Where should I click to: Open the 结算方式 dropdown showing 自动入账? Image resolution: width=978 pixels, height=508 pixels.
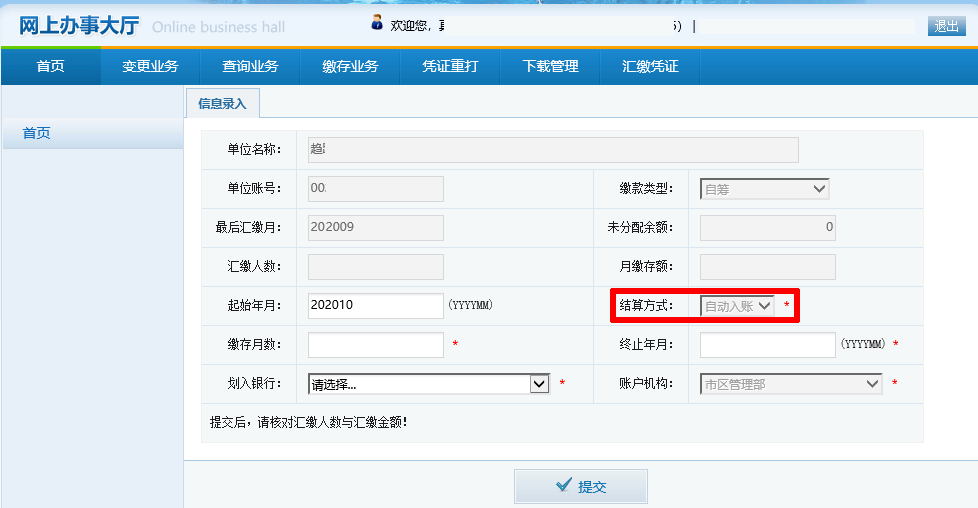point(737,306)
